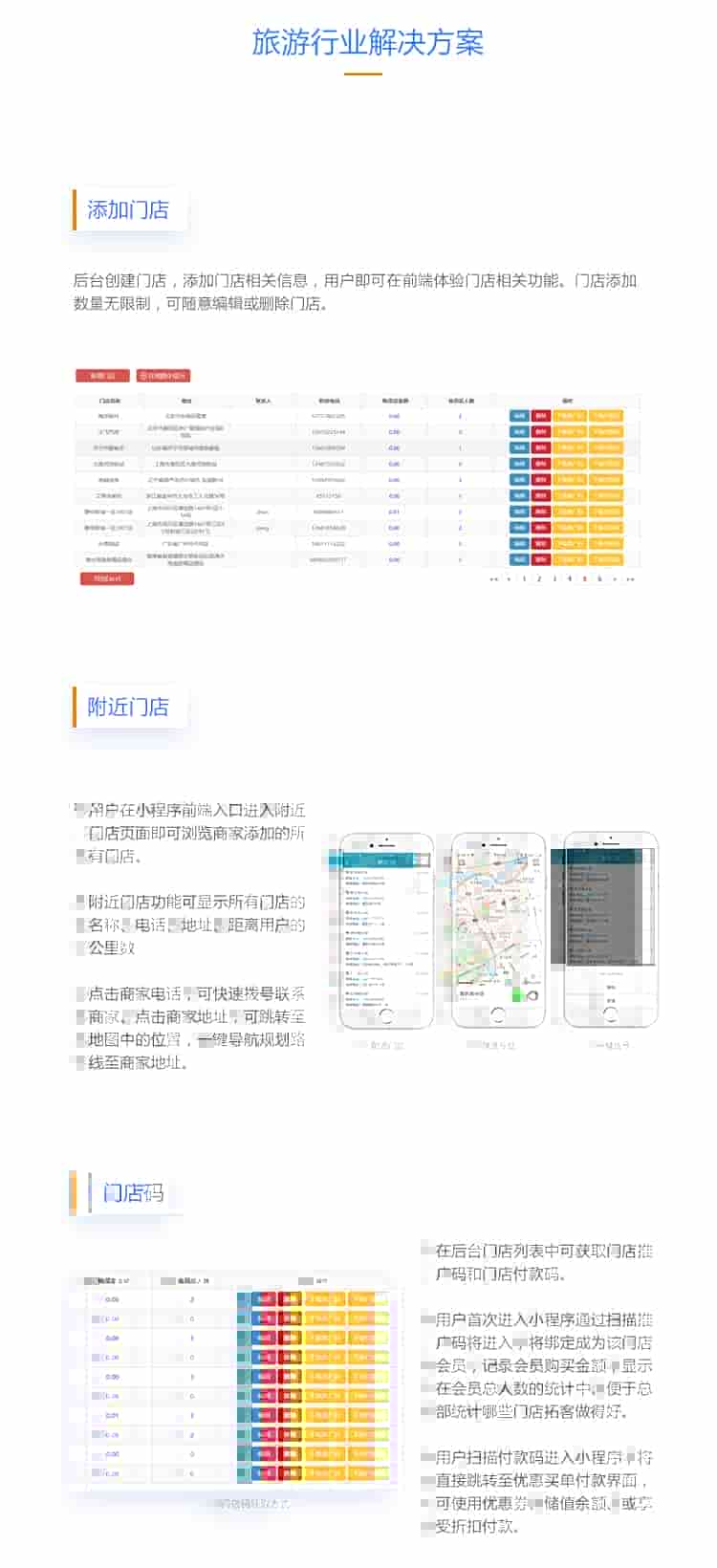Viewport: 717px width, 1568px height.
Task: Jump to last page with double-right arrow
Action: [x=630, y=578]
